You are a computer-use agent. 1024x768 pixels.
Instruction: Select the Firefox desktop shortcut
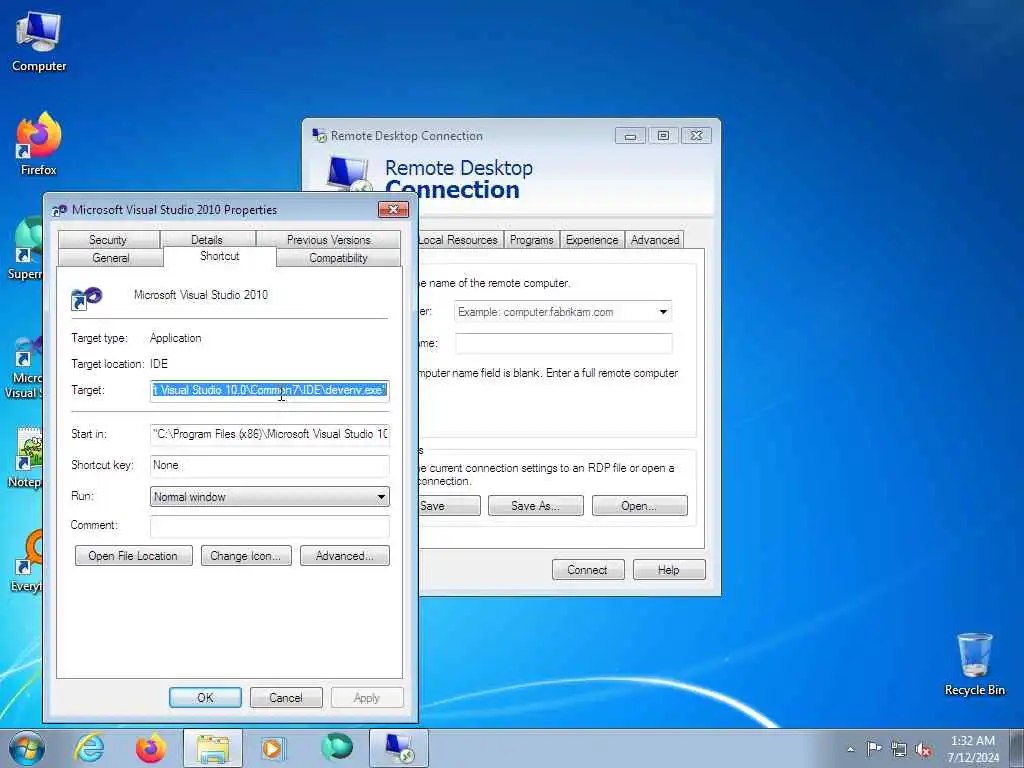tap(39, 144)
